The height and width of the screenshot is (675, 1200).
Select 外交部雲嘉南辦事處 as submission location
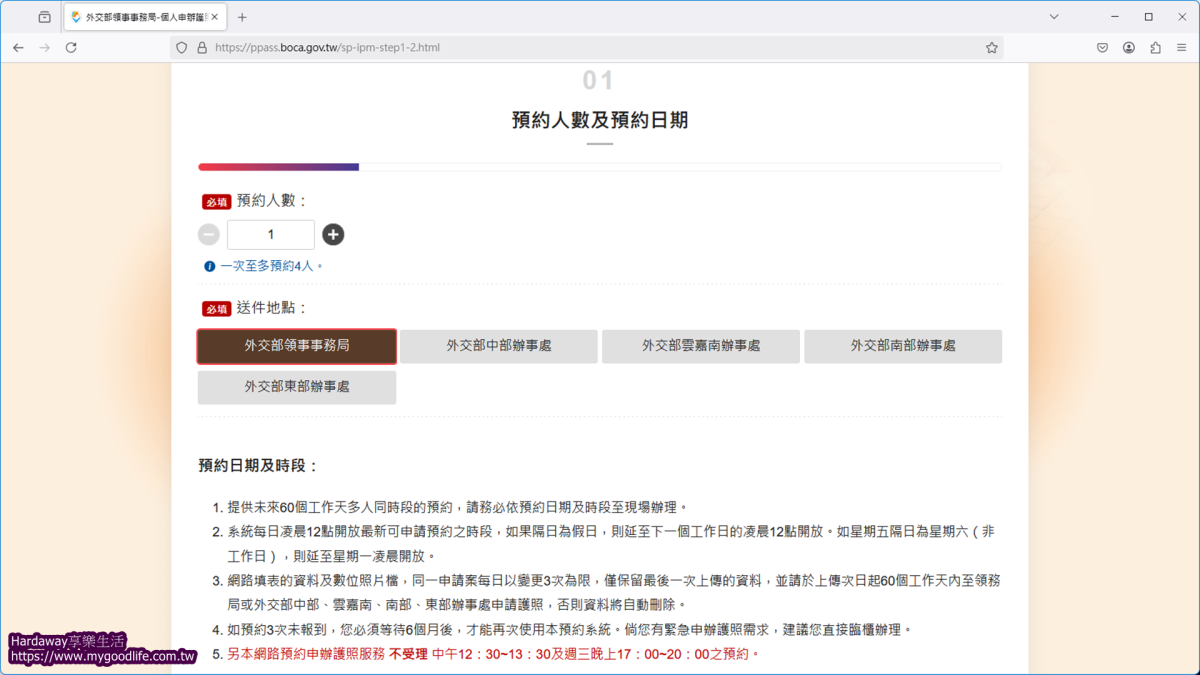pyautogui.click(x=700, y=345)
